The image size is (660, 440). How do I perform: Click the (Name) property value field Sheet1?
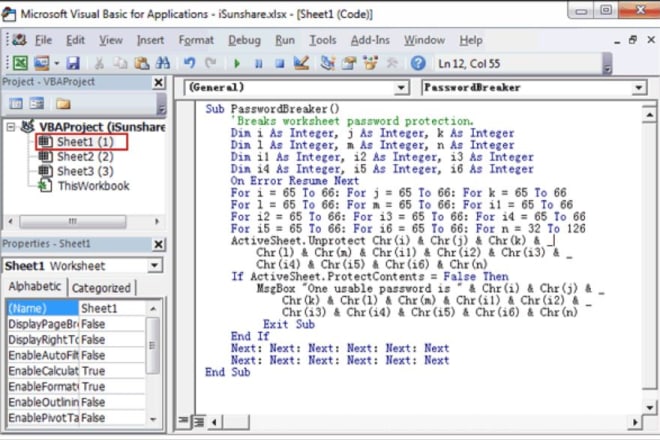pos(112,308)
